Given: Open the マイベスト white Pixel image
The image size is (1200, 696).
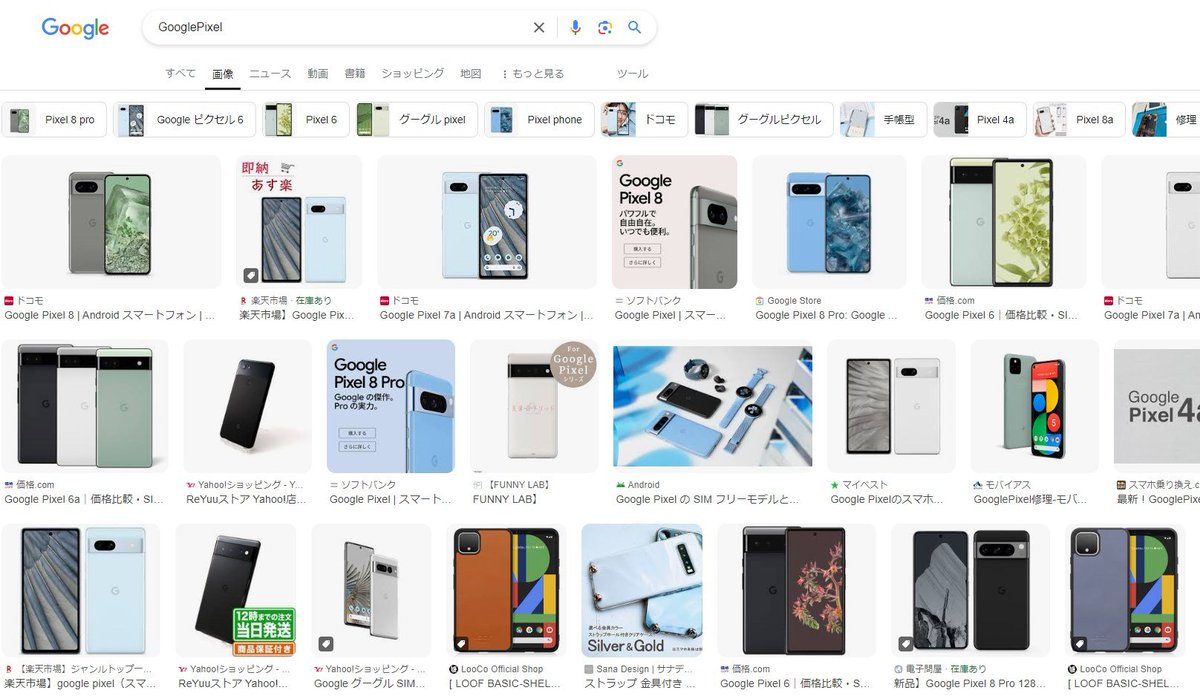Looking at the screenshot, I should [892, 406].
